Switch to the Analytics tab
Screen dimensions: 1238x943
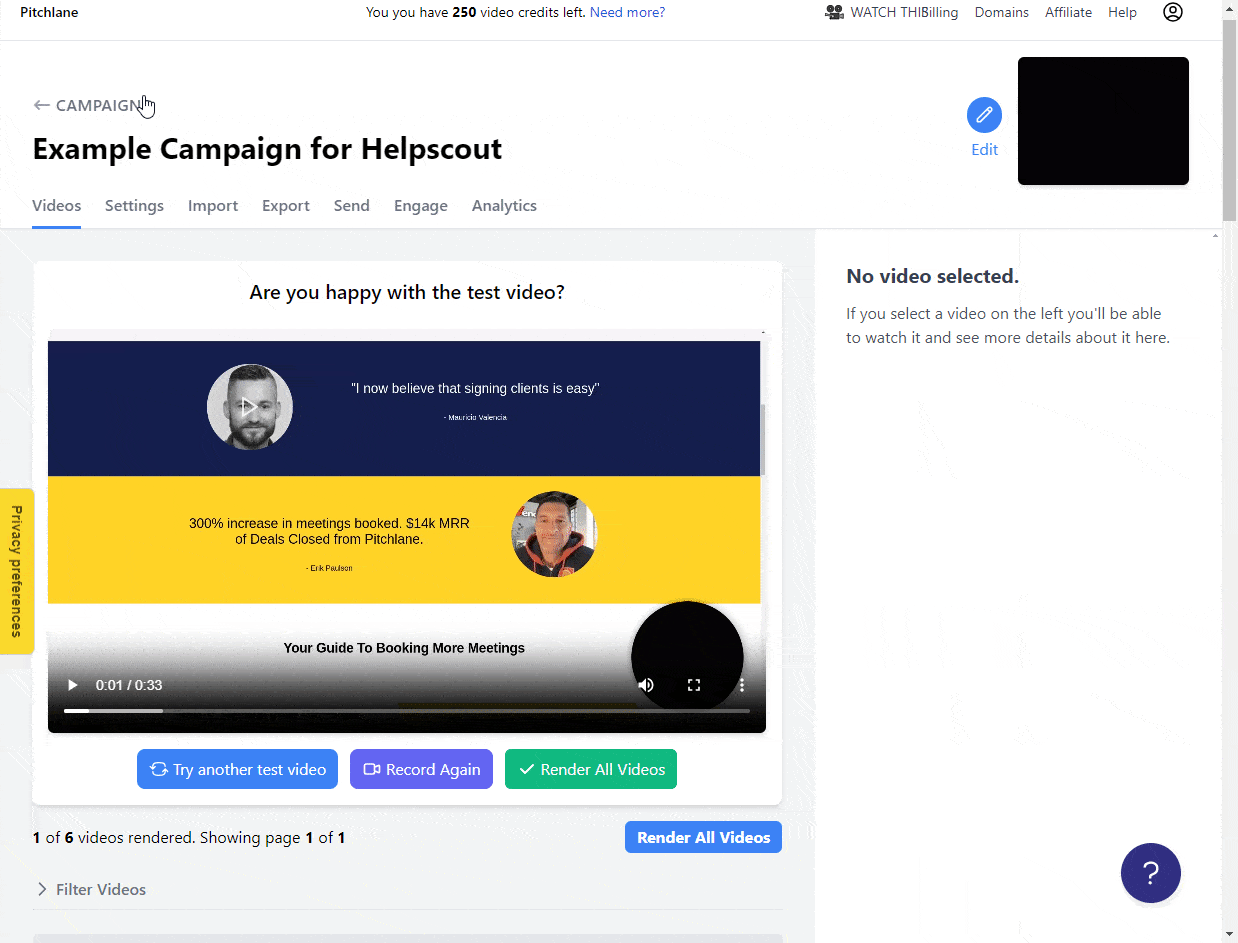[504, 206]
